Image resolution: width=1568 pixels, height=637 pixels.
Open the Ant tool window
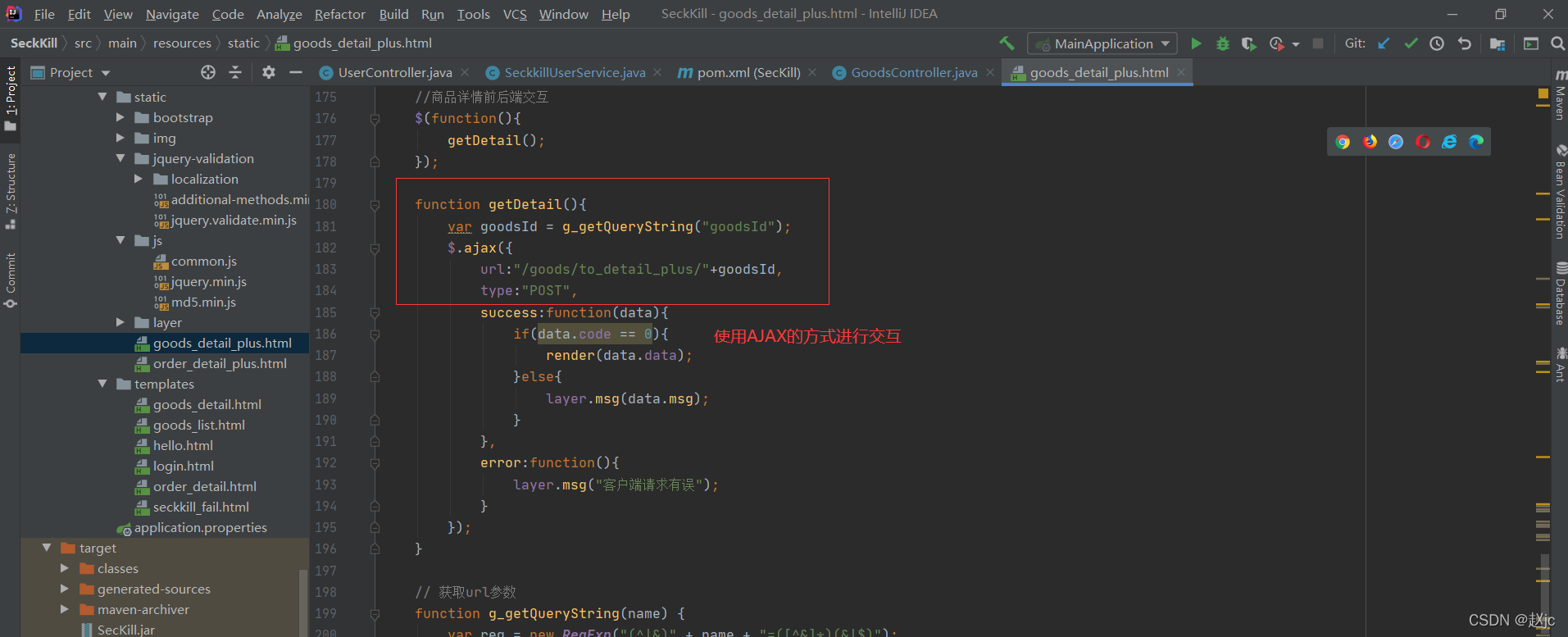(x=1560, y=365)
